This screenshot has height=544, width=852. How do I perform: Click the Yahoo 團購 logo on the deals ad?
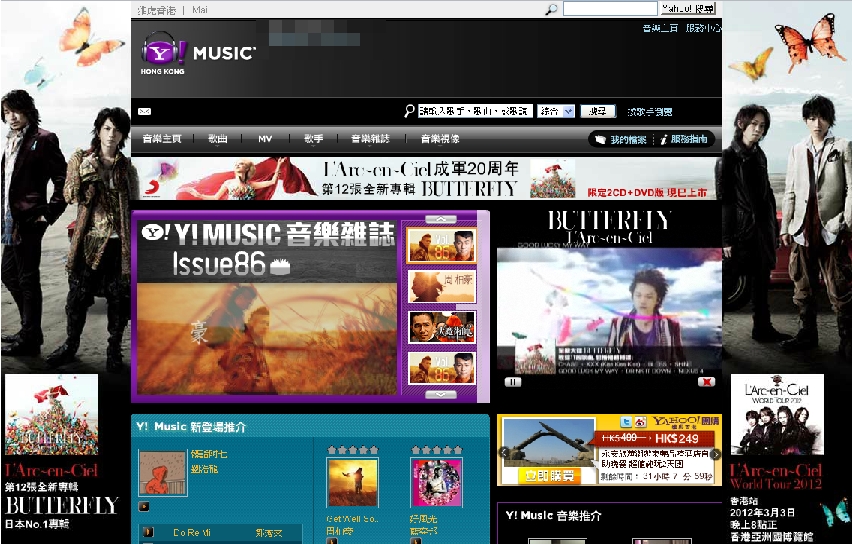point(686,422)
